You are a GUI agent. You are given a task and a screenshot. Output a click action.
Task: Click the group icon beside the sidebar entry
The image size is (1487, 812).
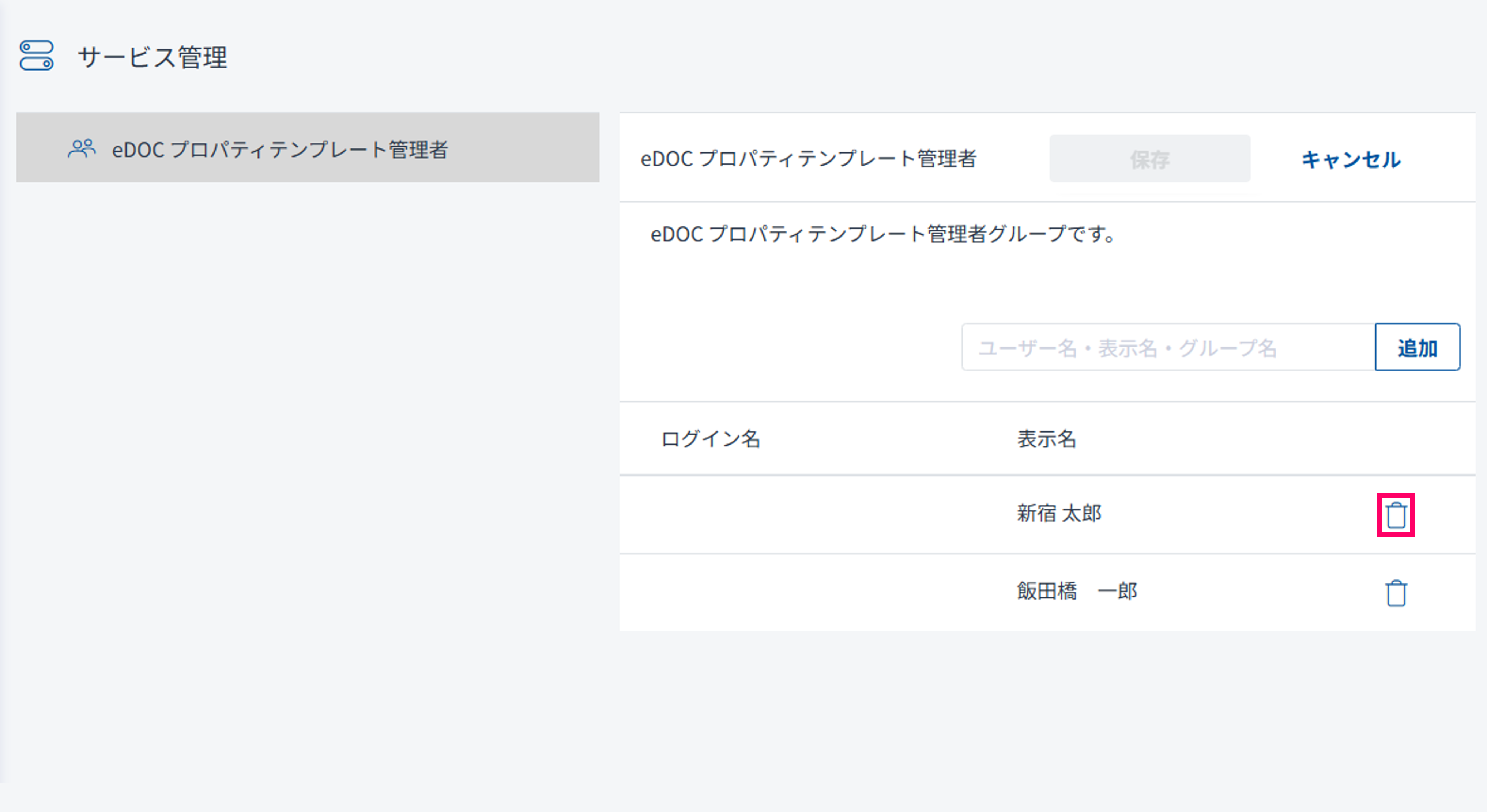tap(82, 149)
